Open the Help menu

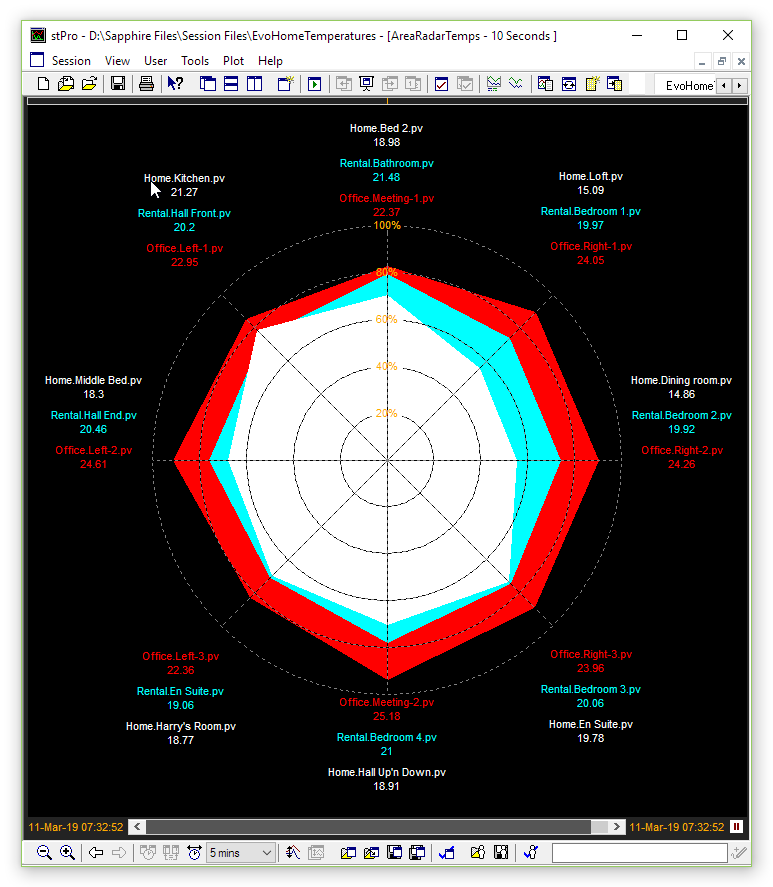click(270, 61)
